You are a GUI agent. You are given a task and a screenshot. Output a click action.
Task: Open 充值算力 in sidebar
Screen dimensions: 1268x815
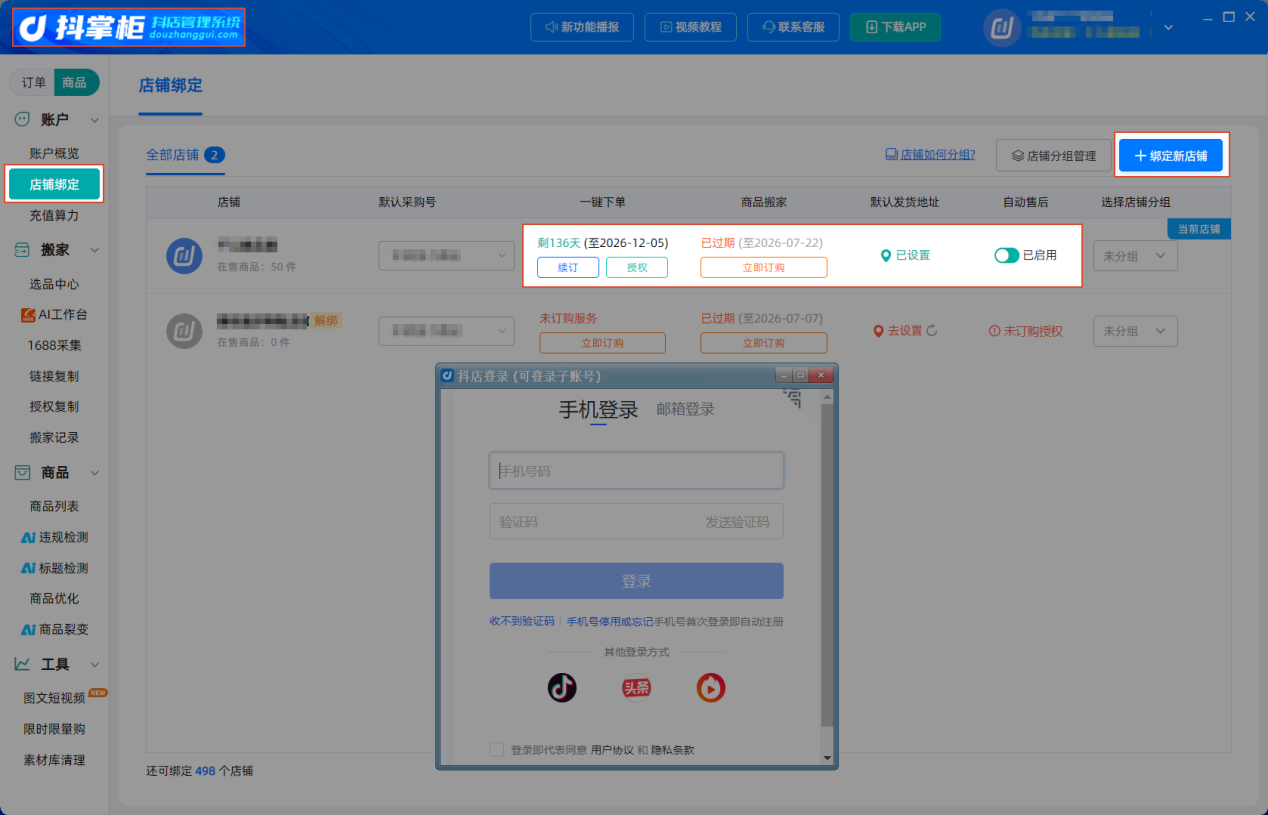(54, 215)
